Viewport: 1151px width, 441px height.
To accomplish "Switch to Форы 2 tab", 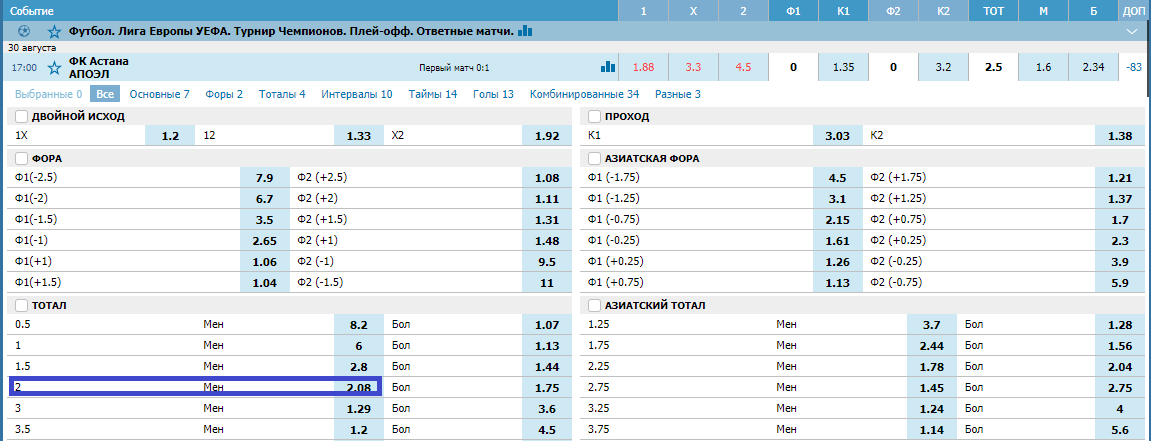I will (224, 94).
